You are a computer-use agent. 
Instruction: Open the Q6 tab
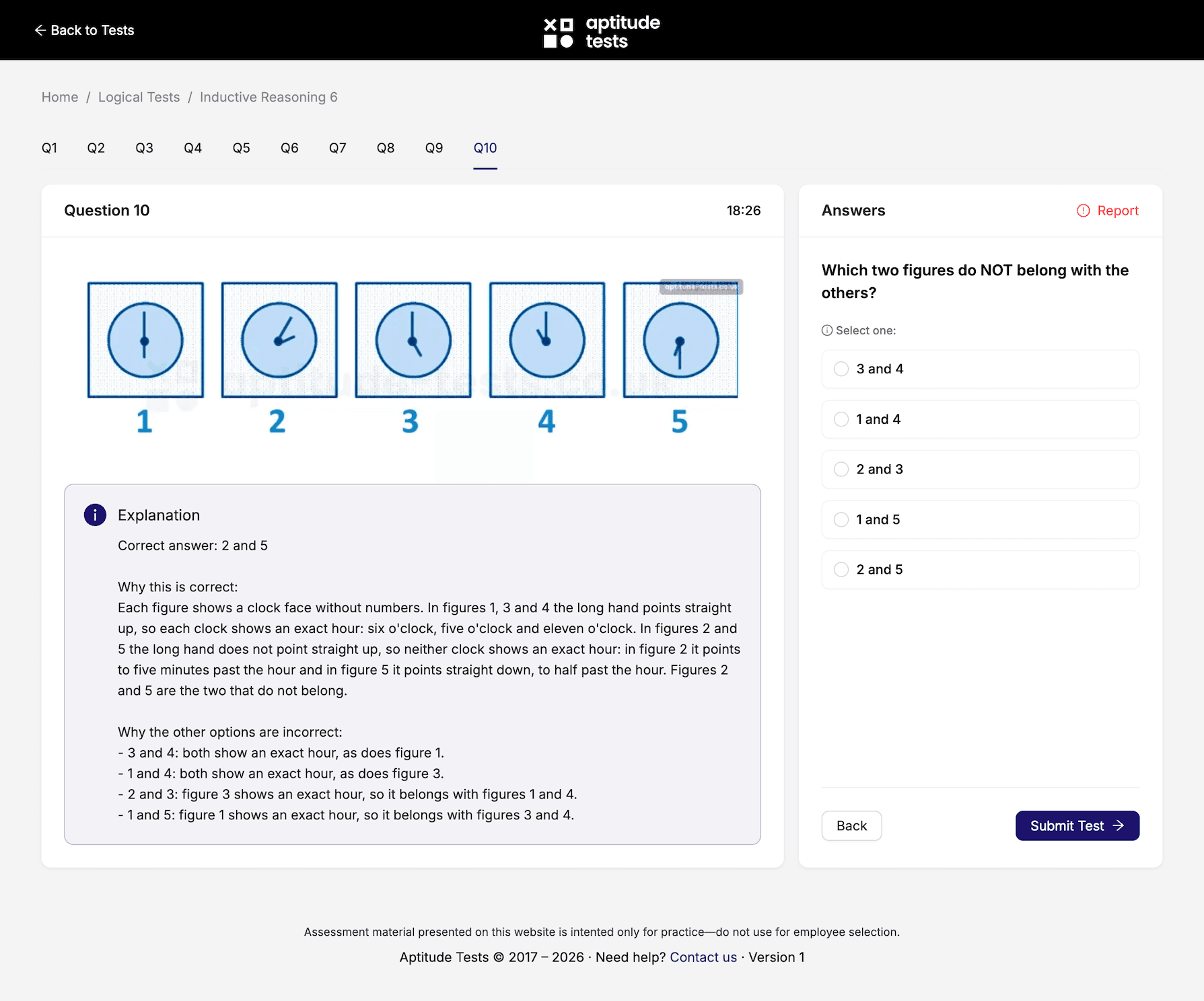[289, 148]
